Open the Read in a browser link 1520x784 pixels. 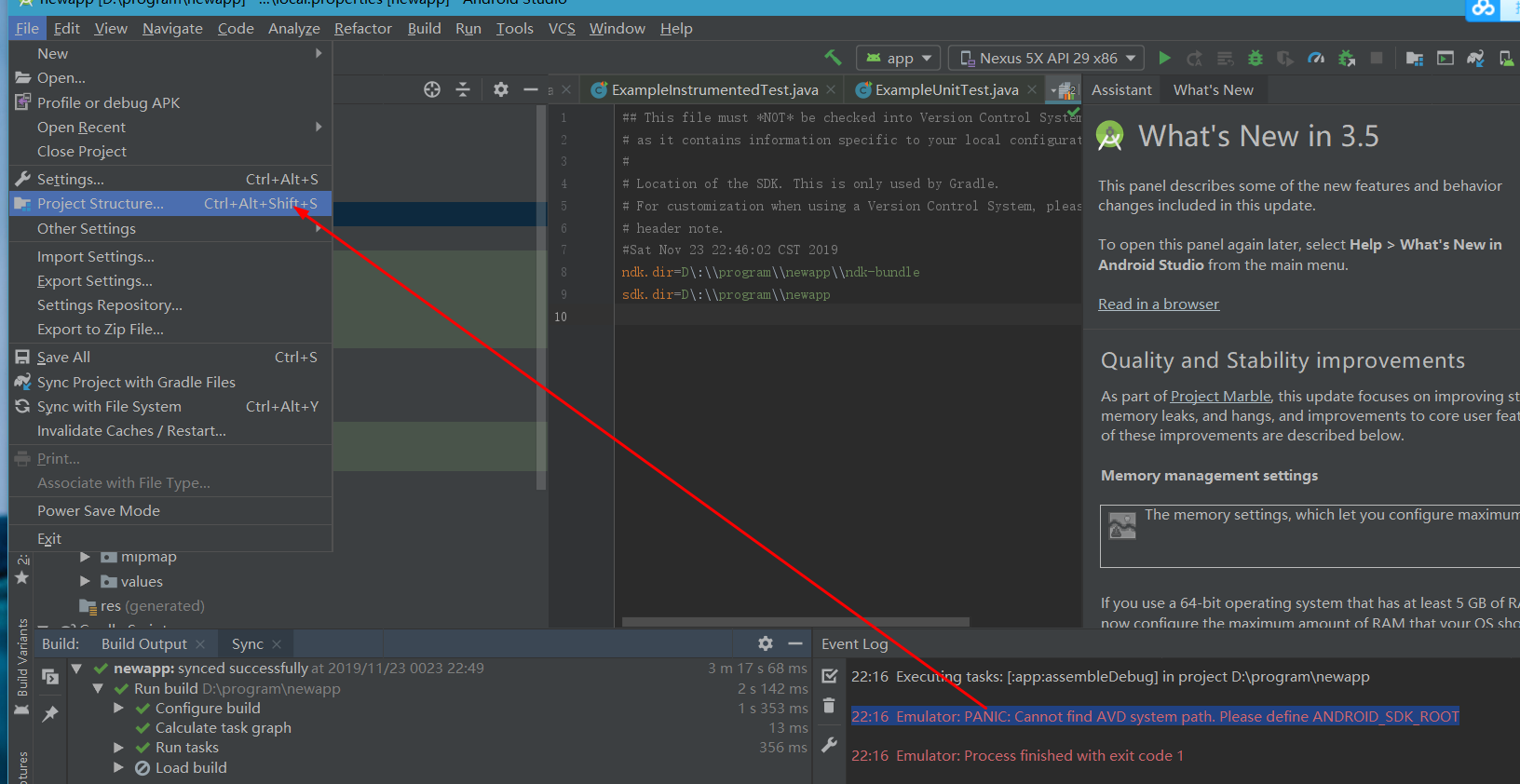tap(1159, 304)
